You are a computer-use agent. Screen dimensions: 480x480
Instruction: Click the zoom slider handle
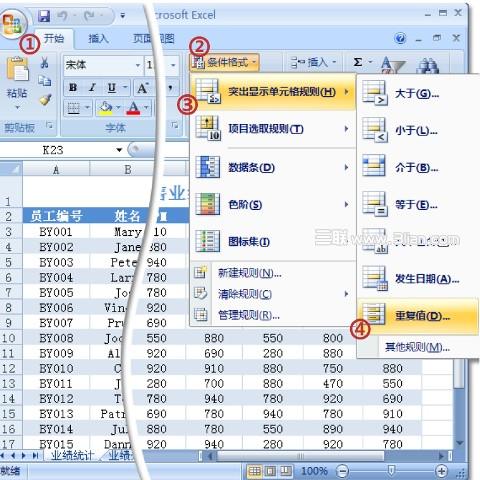pyautogui.click(x=392, y=471)
